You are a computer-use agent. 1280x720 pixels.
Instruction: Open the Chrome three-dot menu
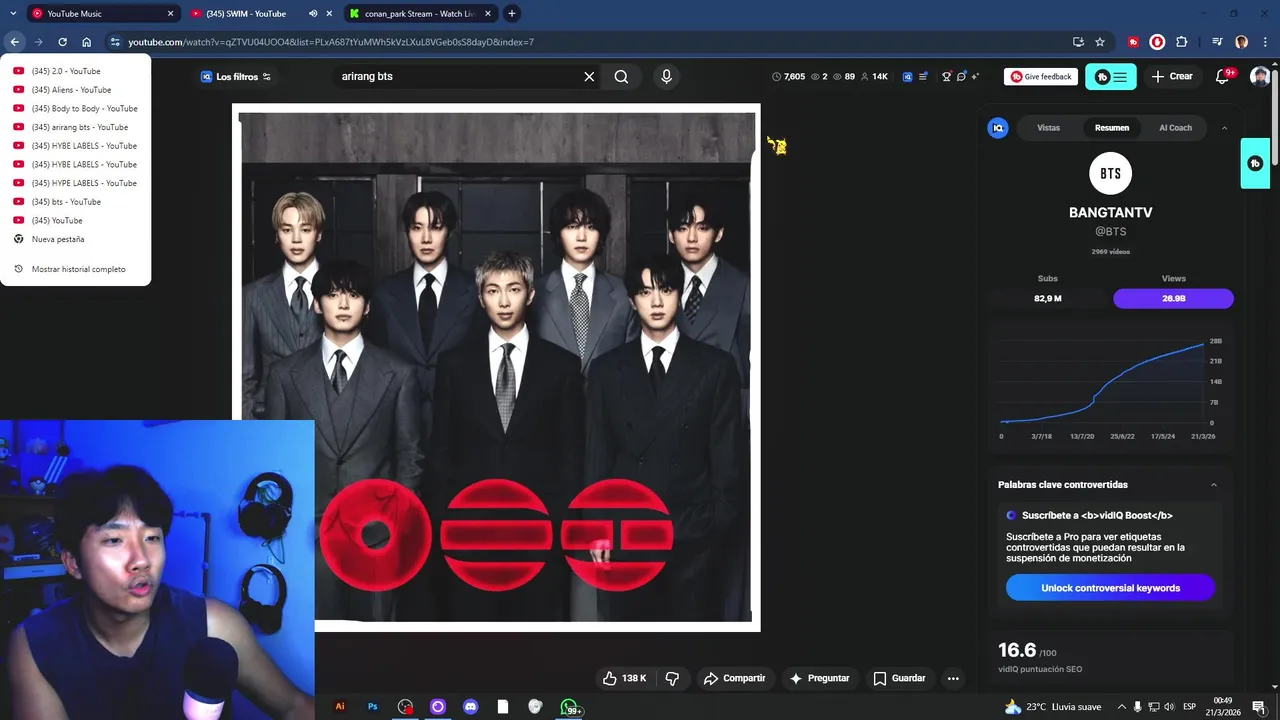pos(1263,42)
